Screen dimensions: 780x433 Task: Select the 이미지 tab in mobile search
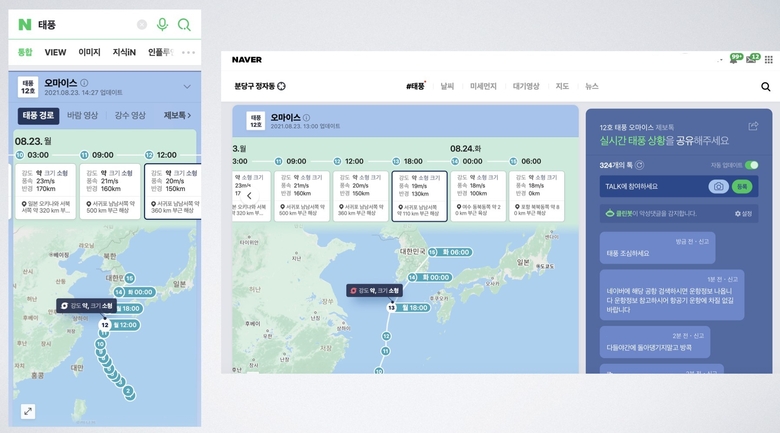coord(90,52)
